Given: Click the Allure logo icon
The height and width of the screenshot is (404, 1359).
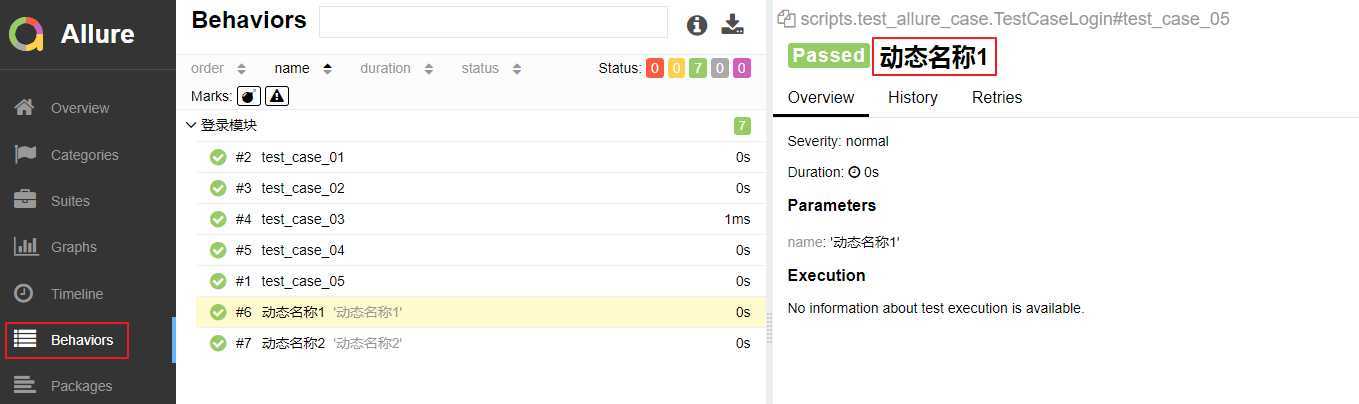Looking at the screenshot, I should [28, 34].
